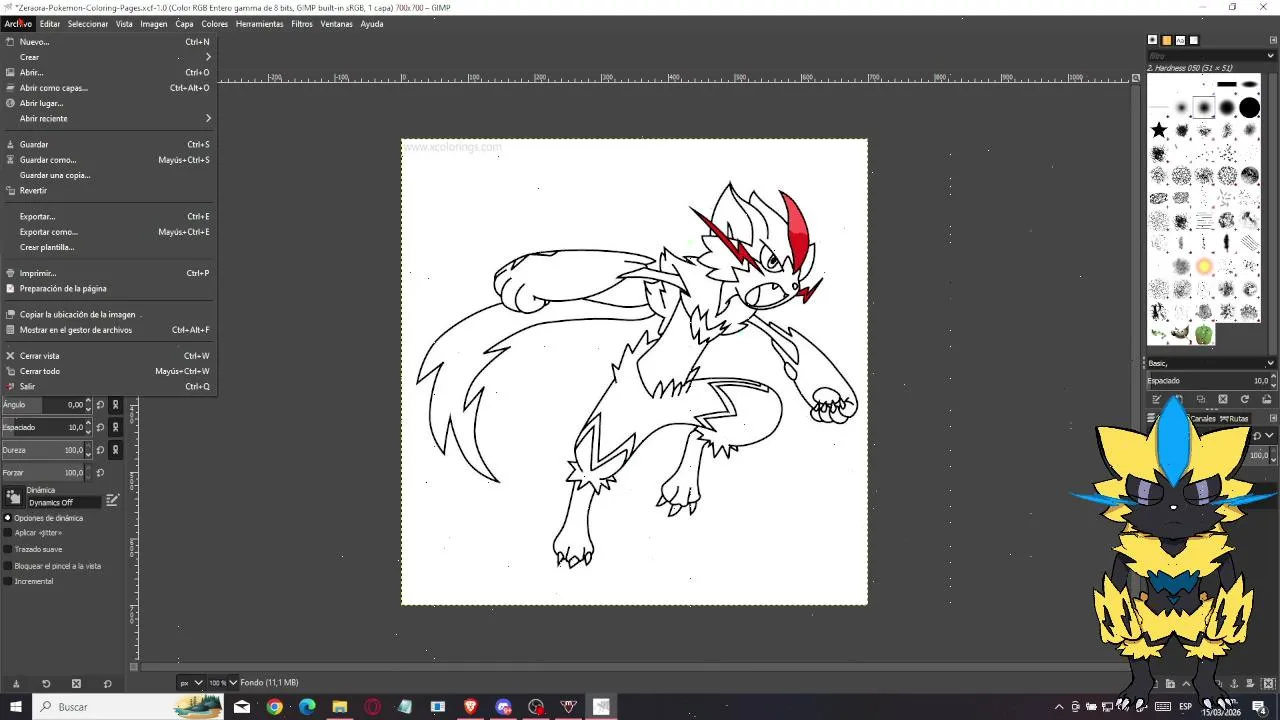Expand the Abrir reciente submenu

[109, 118]
